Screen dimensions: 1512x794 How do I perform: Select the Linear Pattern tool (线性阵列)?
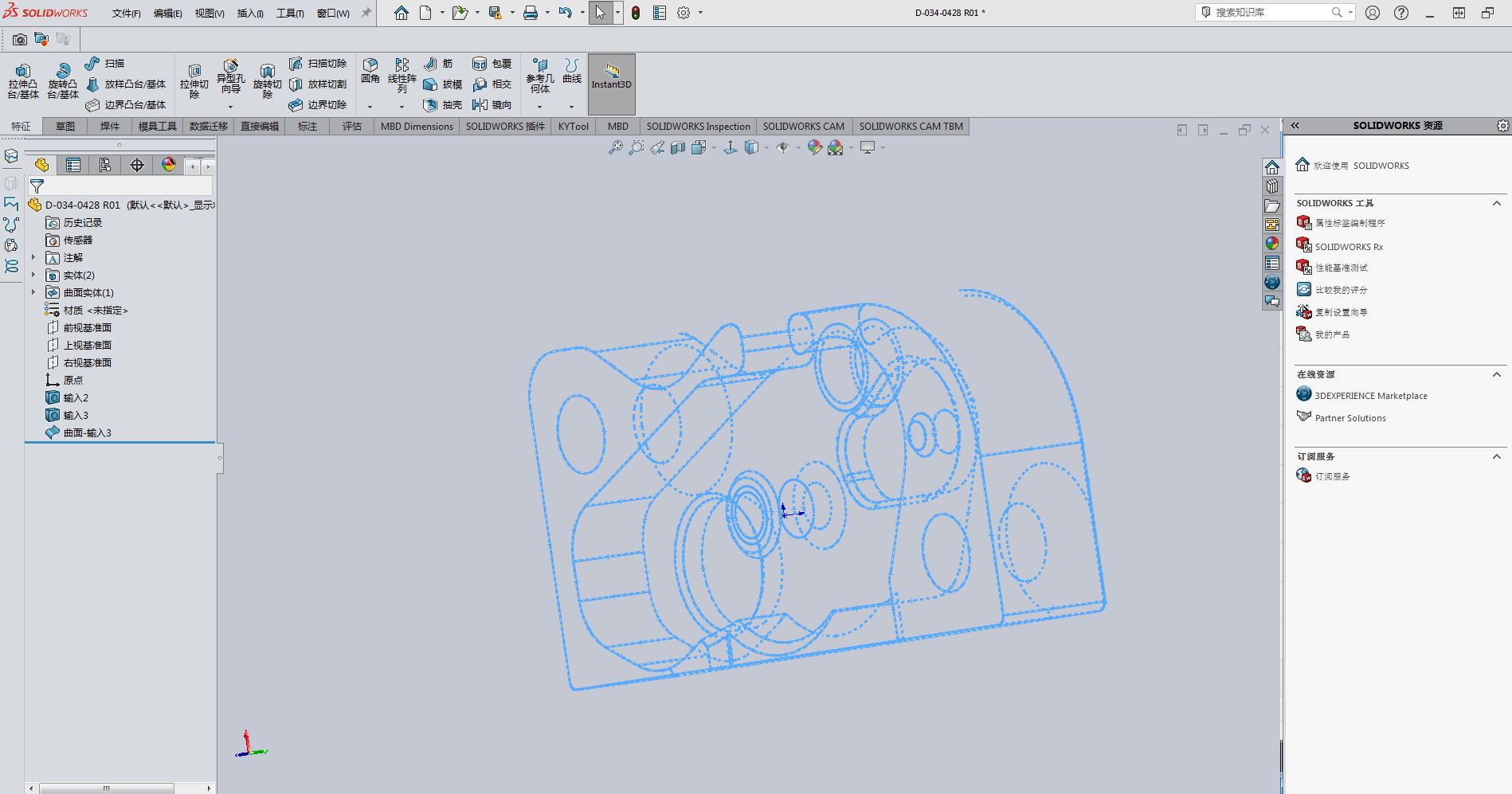tap(402, 76)
